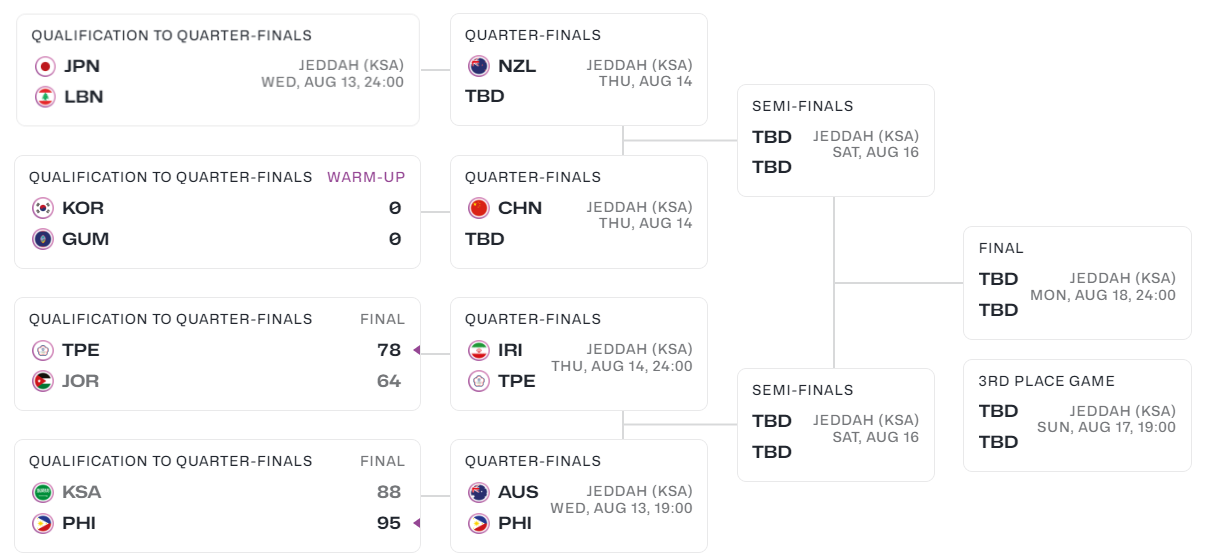
Task: Select the JPN team name
Action: click(x=82, y=66)
